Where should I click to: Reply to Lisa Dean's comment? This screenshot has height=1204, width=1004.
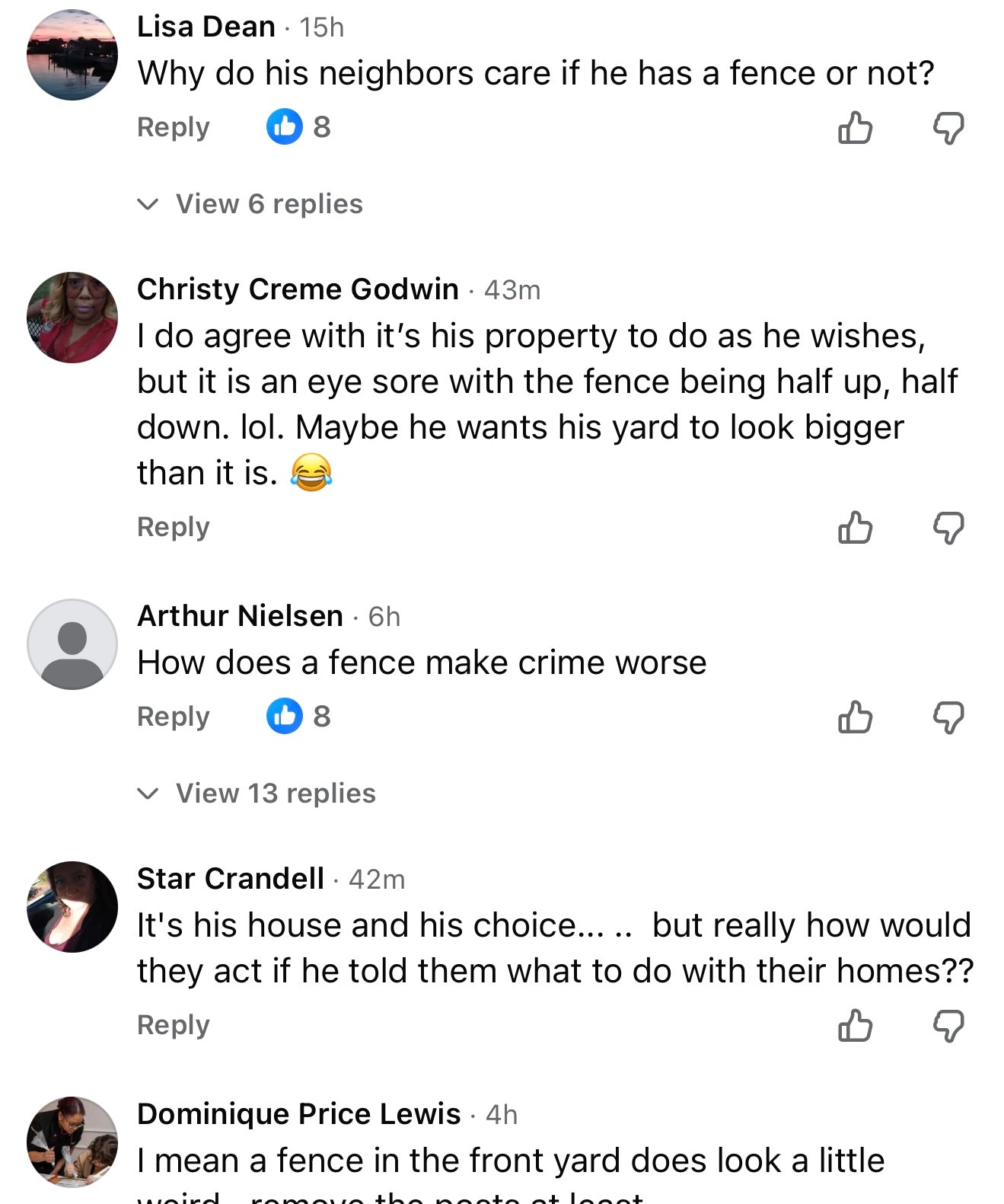tap(173, 127)
